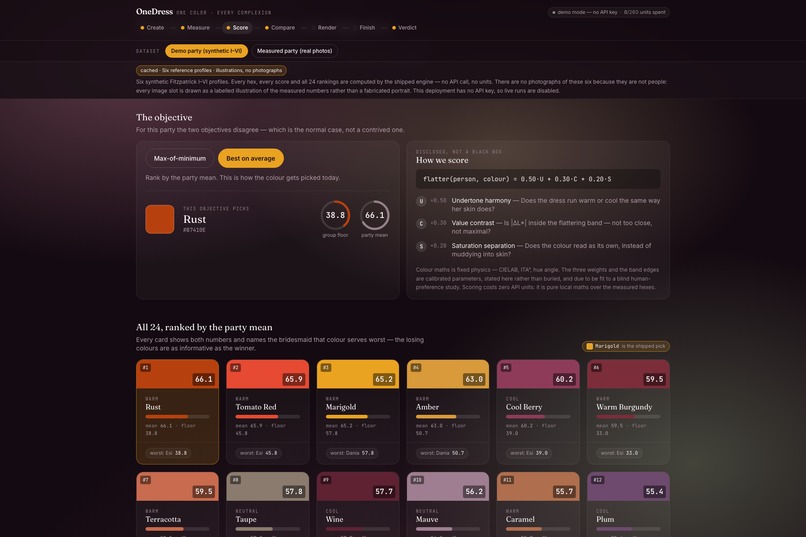Click the 38.8 group floor gauge
The image size is (806, 537).
[335, 215]
